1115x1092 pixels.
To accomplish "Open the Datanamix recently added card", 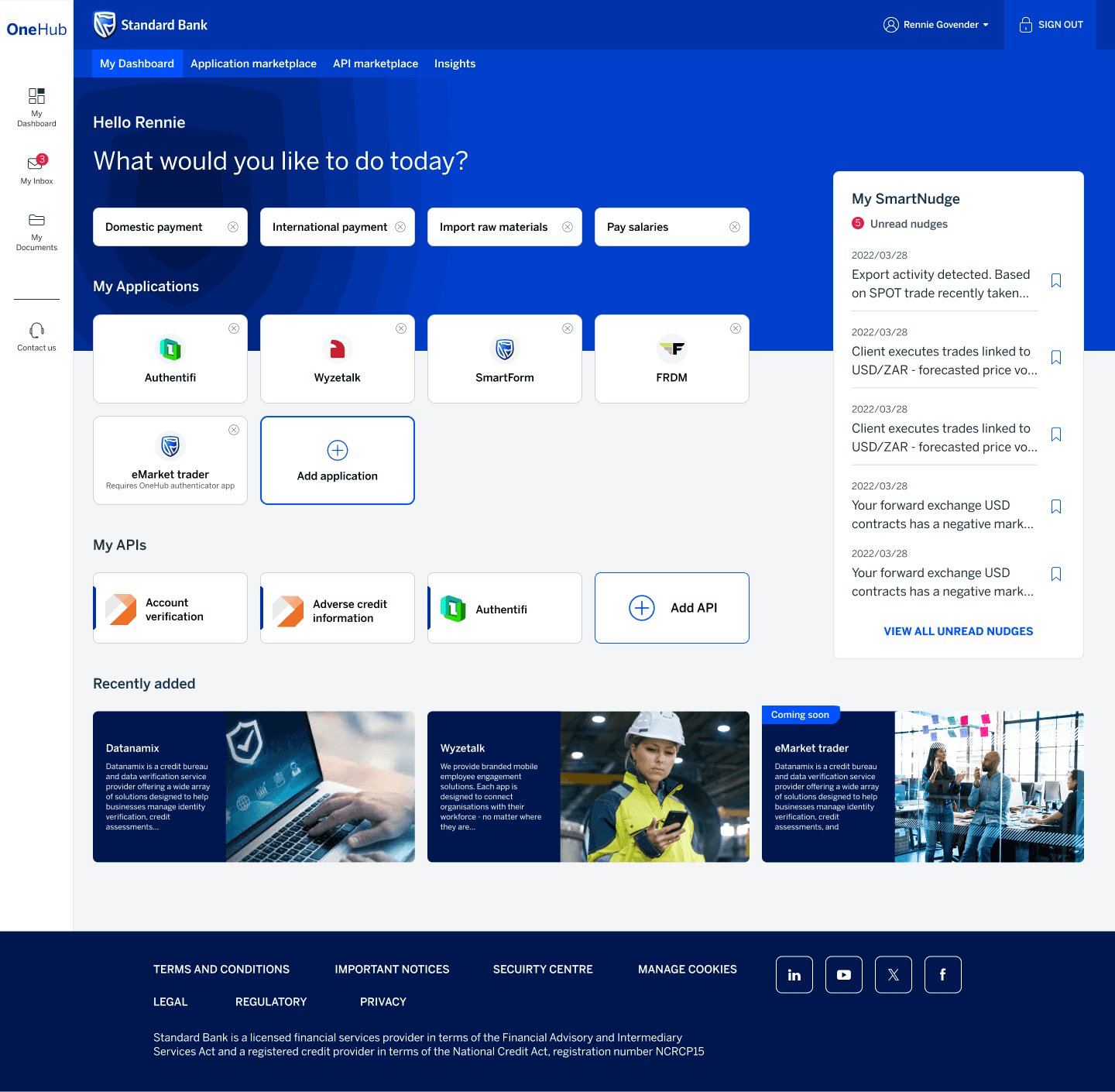I will [254, 787].
